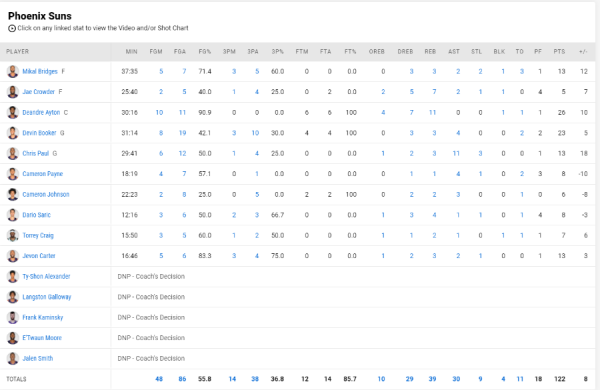
Task: Click the MIN column header
Action: coord(131,51)
